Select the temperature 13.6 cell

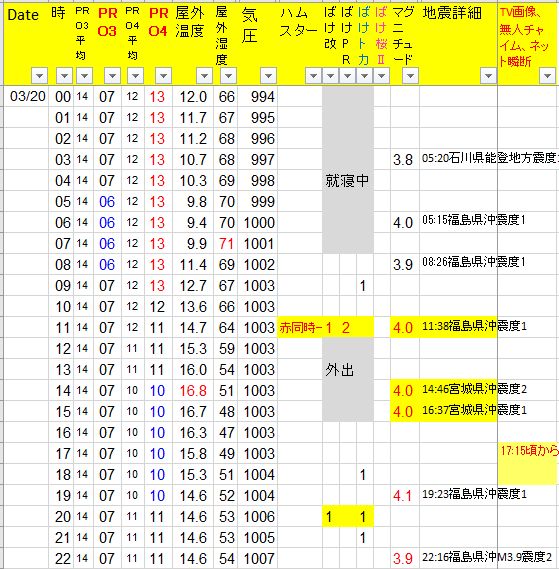[193, 307]
